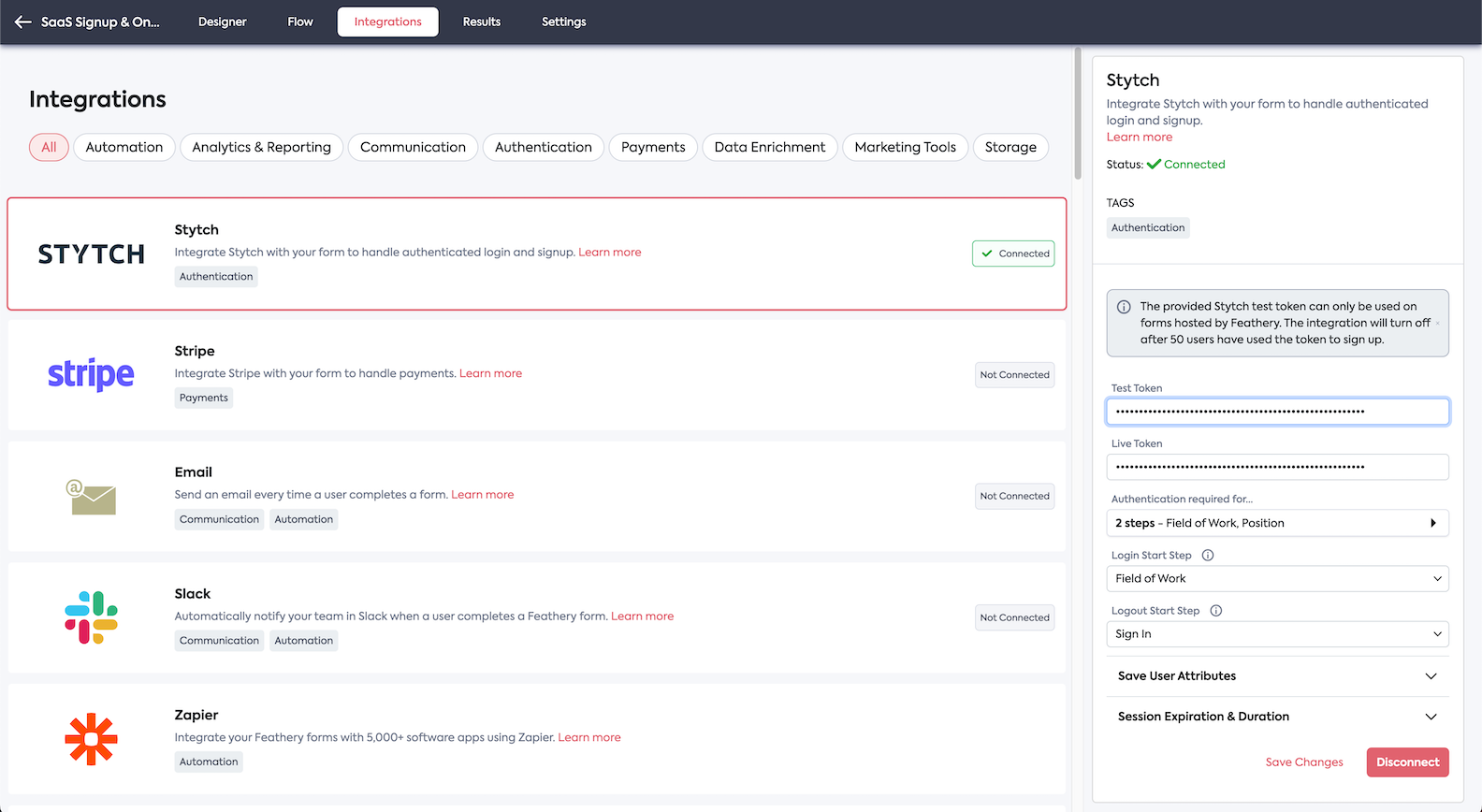
Task: Filter integrations by Automation
Action: click(x=124, y=147)
